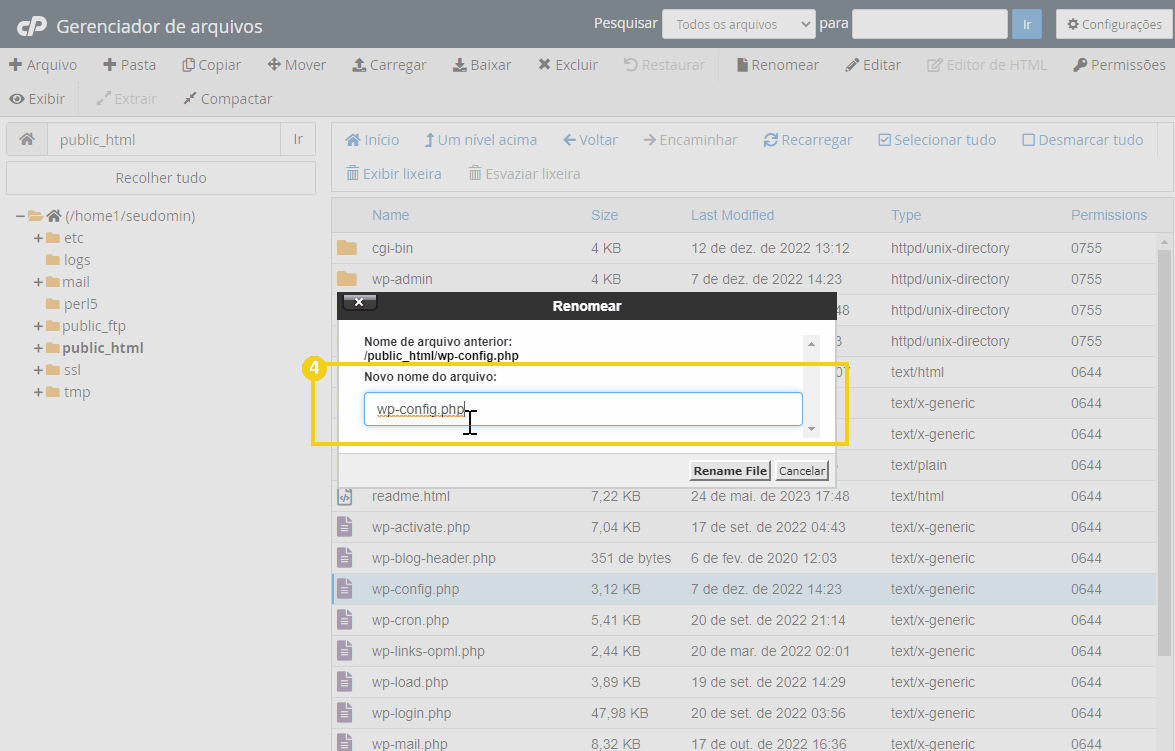Click the cPanel logo icon
The image size is (1175, 751).
pyautogui.click(x=32, y=27)
